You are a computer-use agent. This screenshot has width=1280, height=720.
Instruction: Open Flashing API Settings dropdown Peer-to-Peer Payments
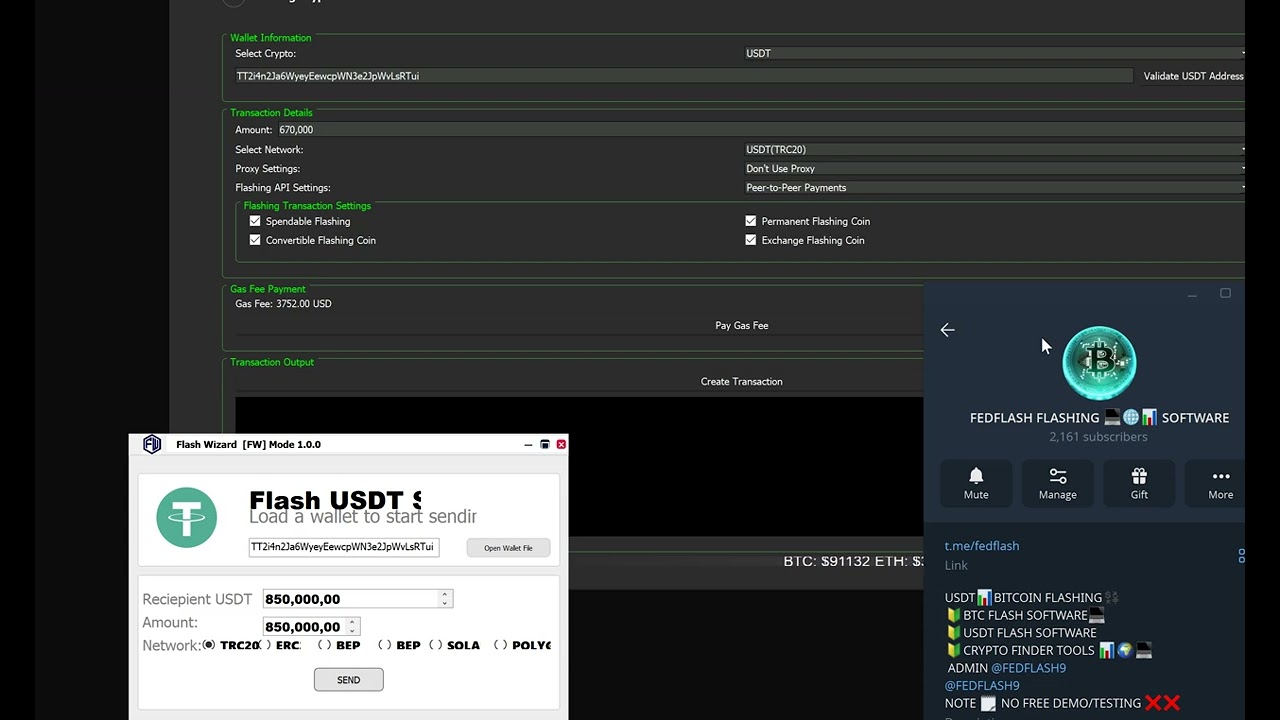coord(994,187)
